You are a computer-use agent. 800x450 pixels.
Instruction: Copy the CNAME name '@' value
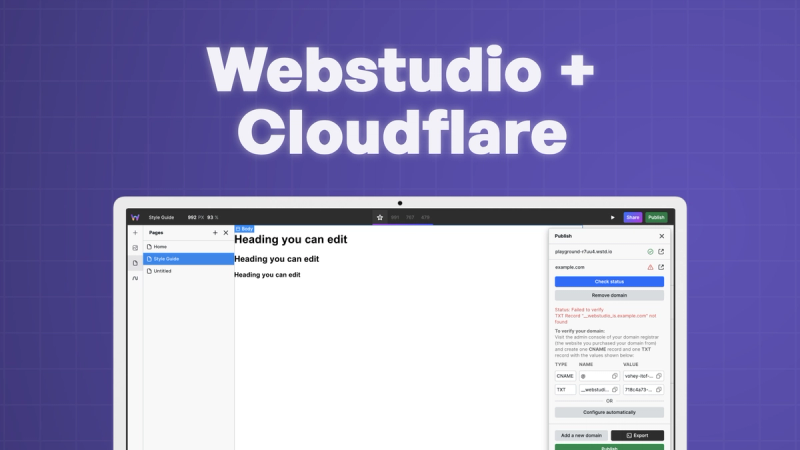615,376
